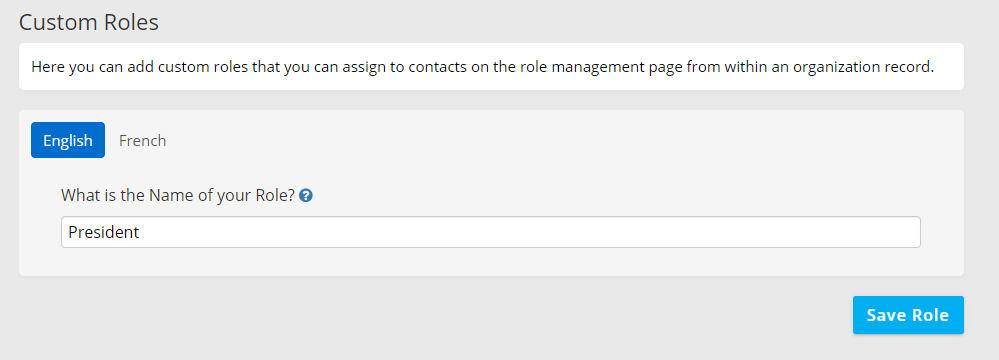Screen dimensions: 999x360
Task: Click the active blue English button
Action: click(68, 140)
